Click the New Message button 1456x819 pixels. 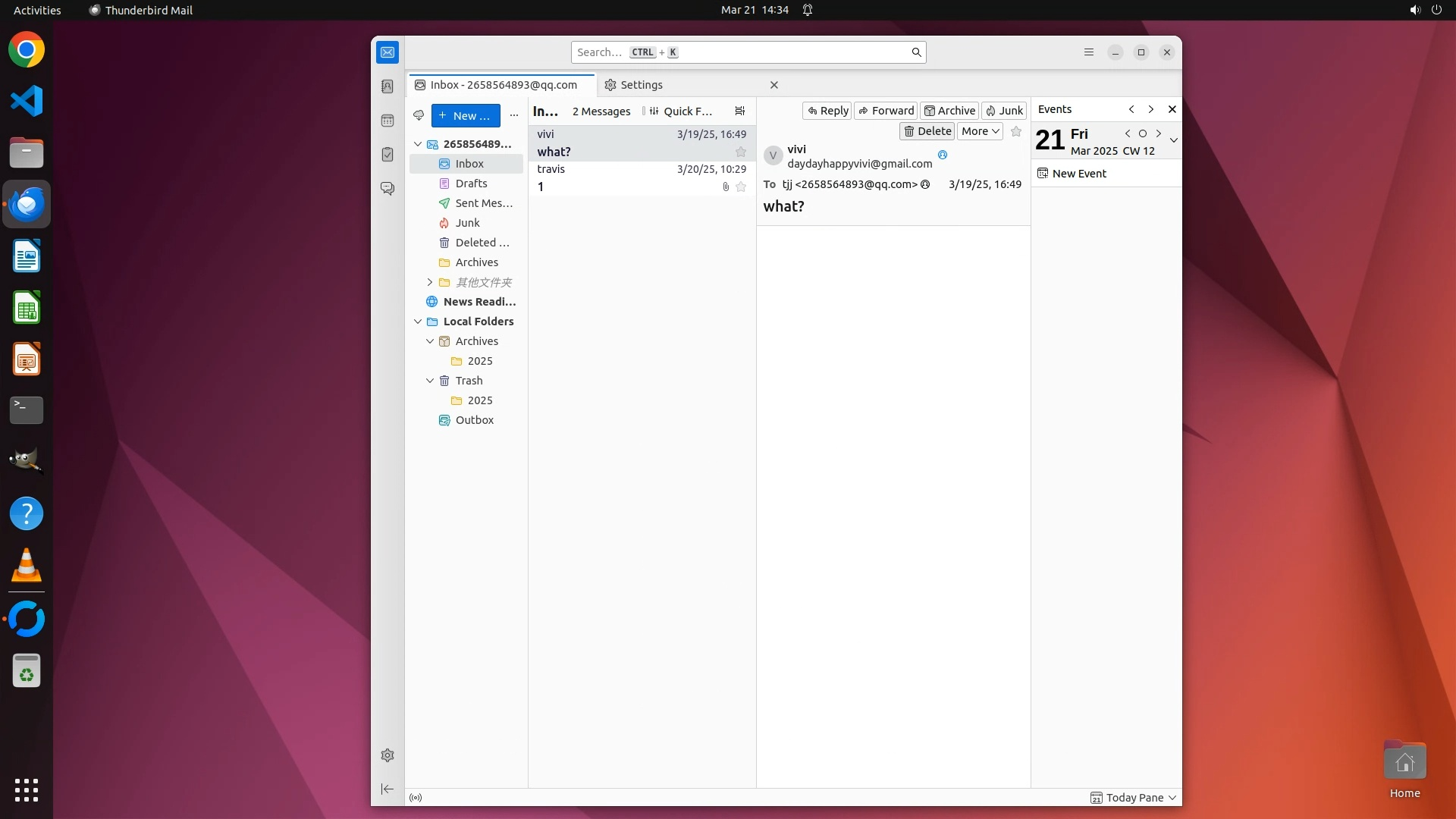click(466, 115)
